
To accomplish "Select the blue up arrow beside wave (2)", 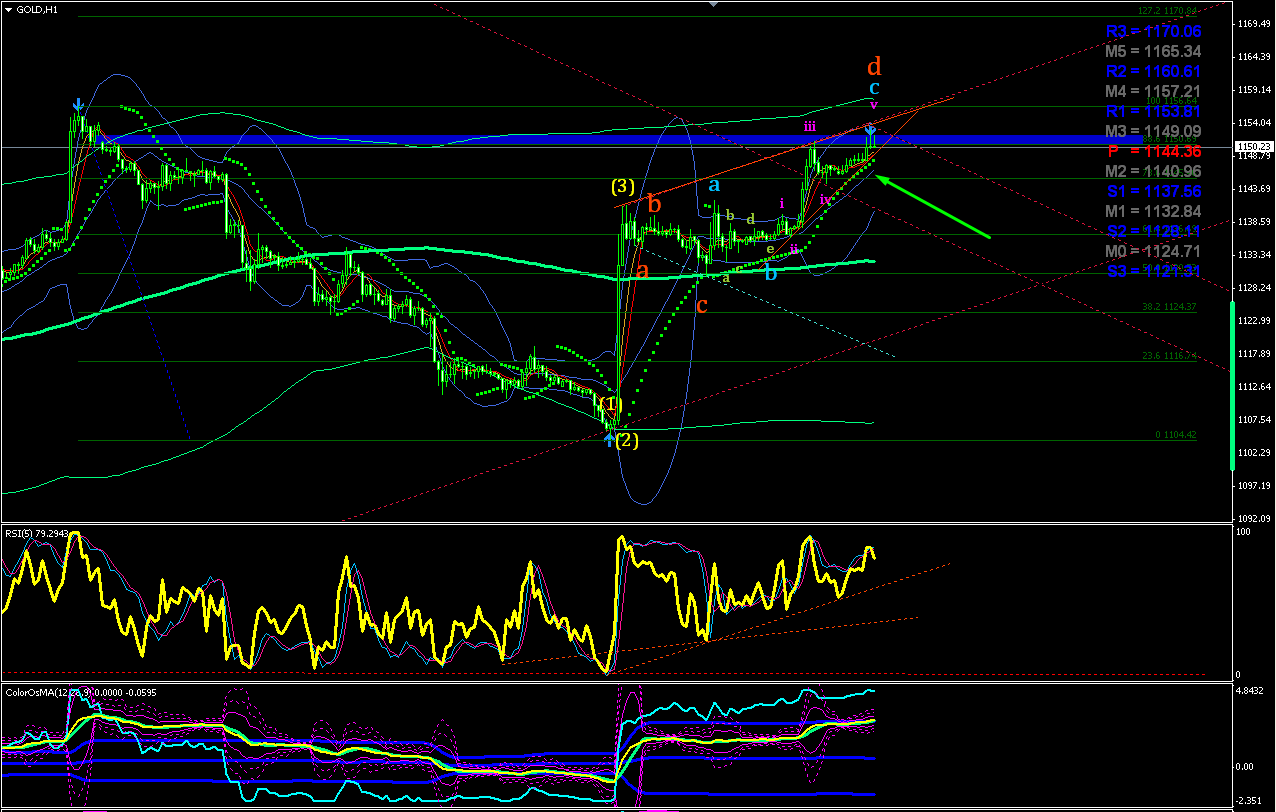I will pos(609,440).
